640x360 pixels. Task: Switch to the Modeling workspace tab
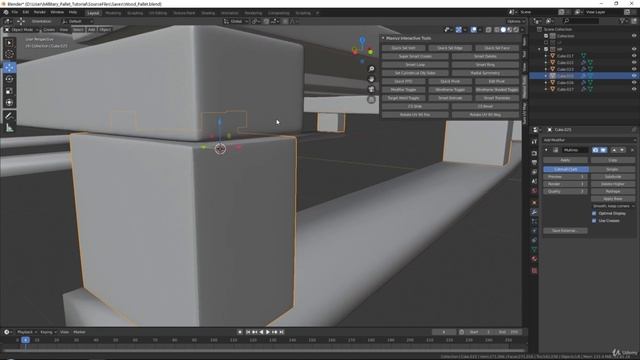click(x=113, y=13)
